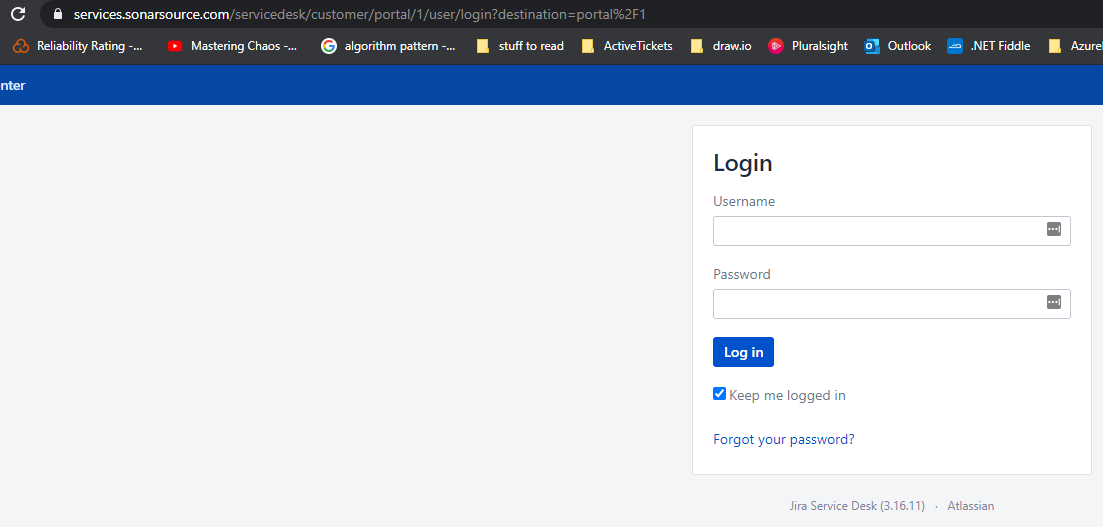Click the Password field label
The image size is (1103, 527).
click(742, 274)
